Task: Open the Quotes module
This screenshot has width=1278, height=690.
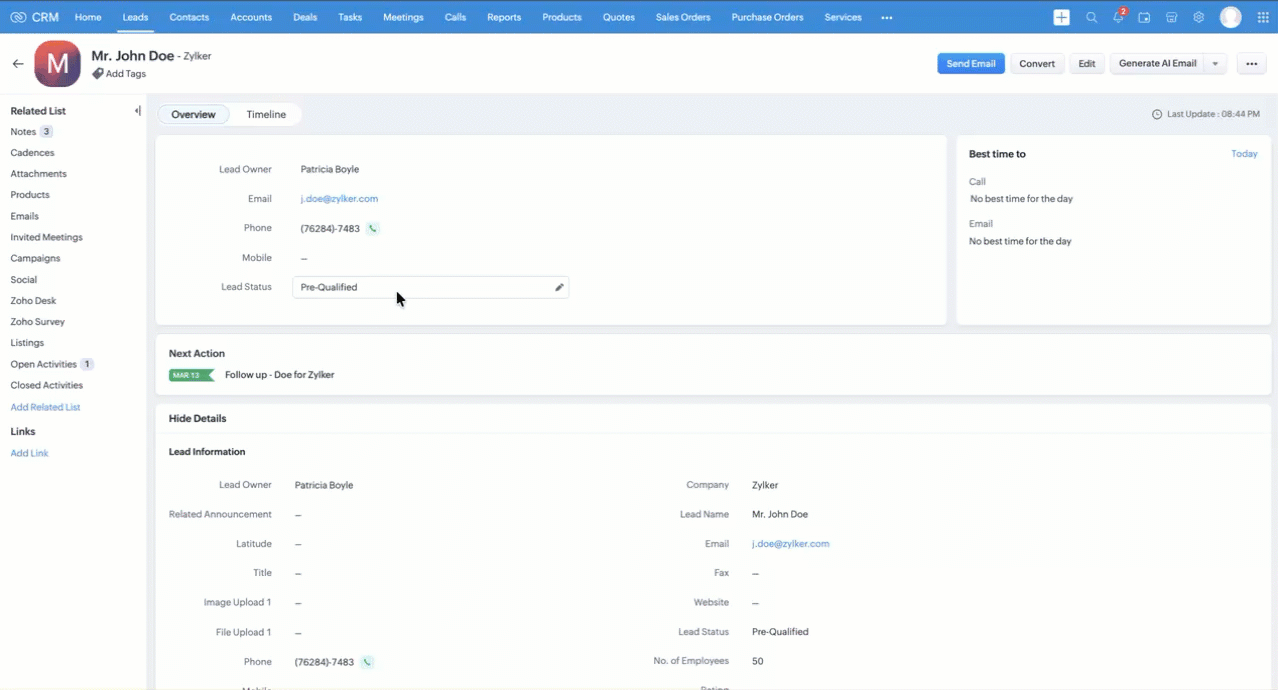Action: [x=619, y=17]
